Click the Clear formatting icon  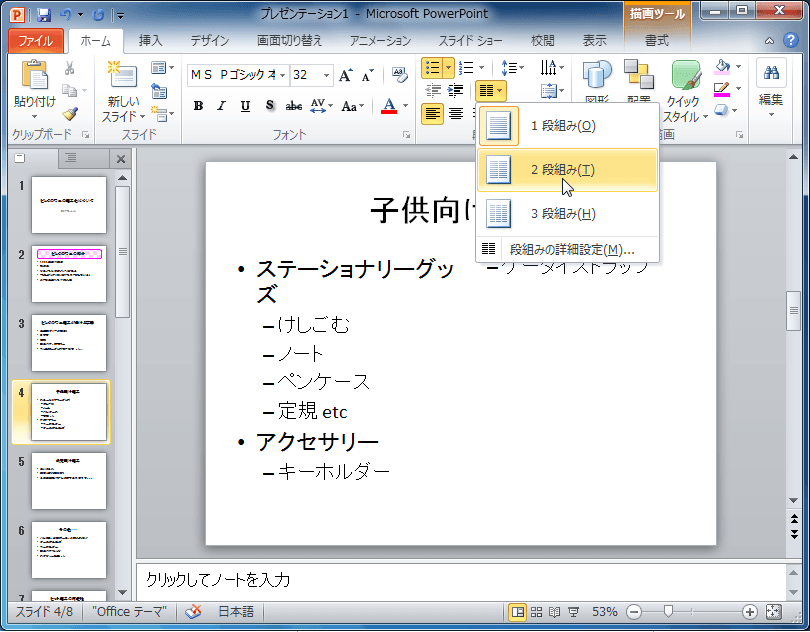[399, 74]
